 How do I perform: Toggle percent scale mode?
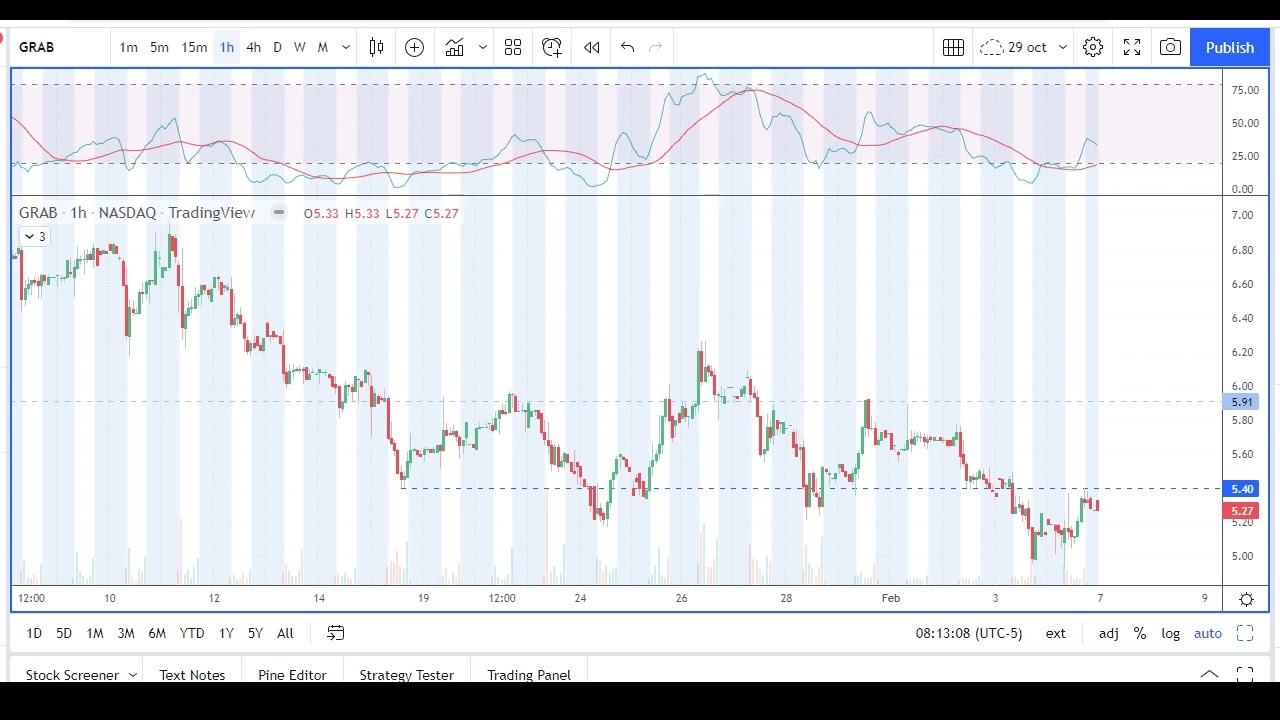click(x=1140, y=633)
